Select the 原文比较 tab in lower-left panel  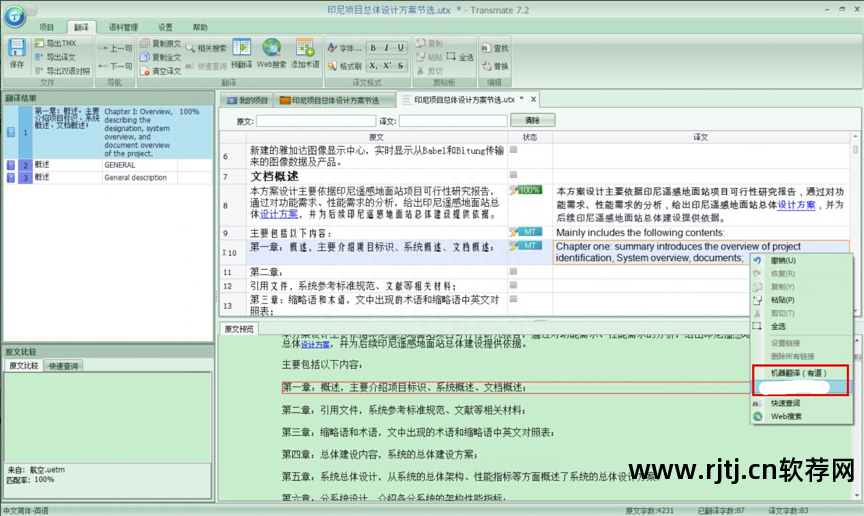[x=24, y=366]
